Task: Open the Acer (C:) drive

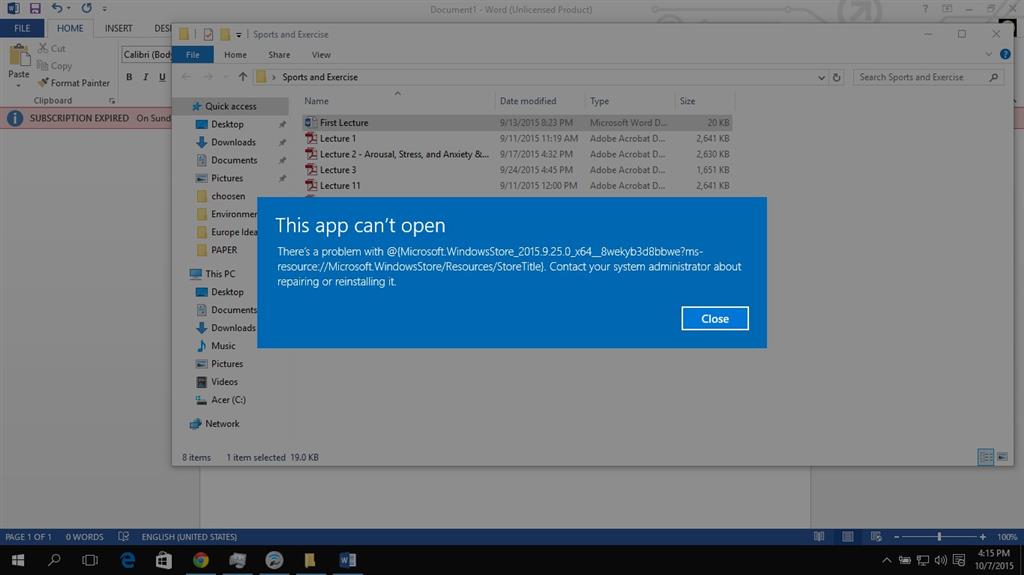Action: tap(228, 400)
